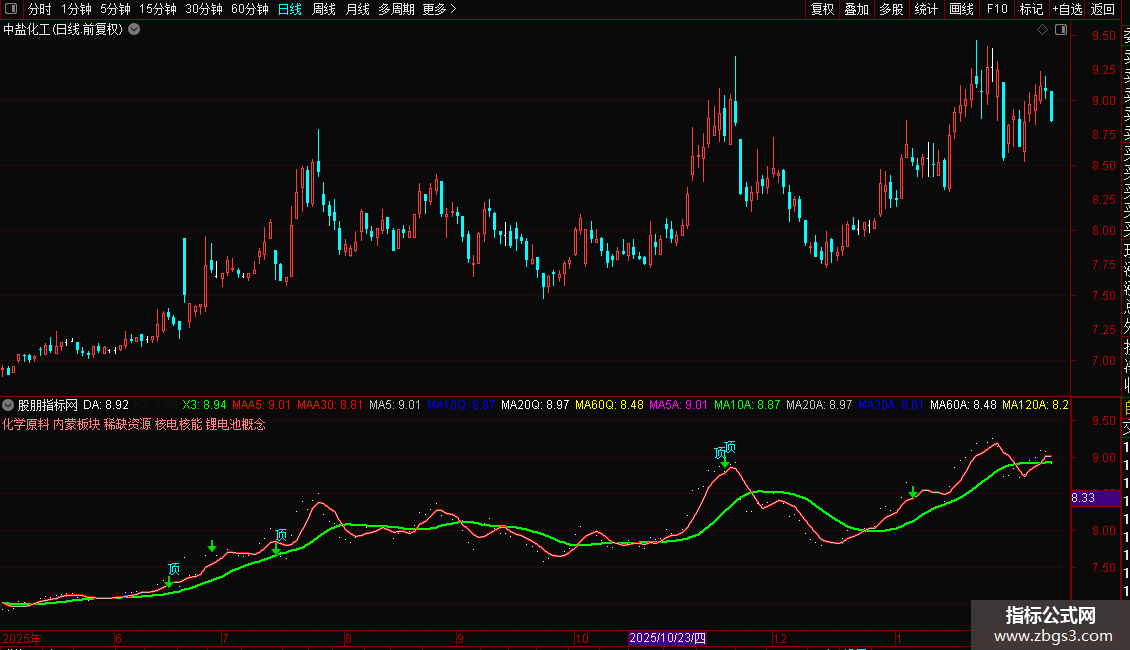This screenshot has width=1130, height=650.
Task: Click the 股朋指标网 indicator name
Action: [47, 405]
